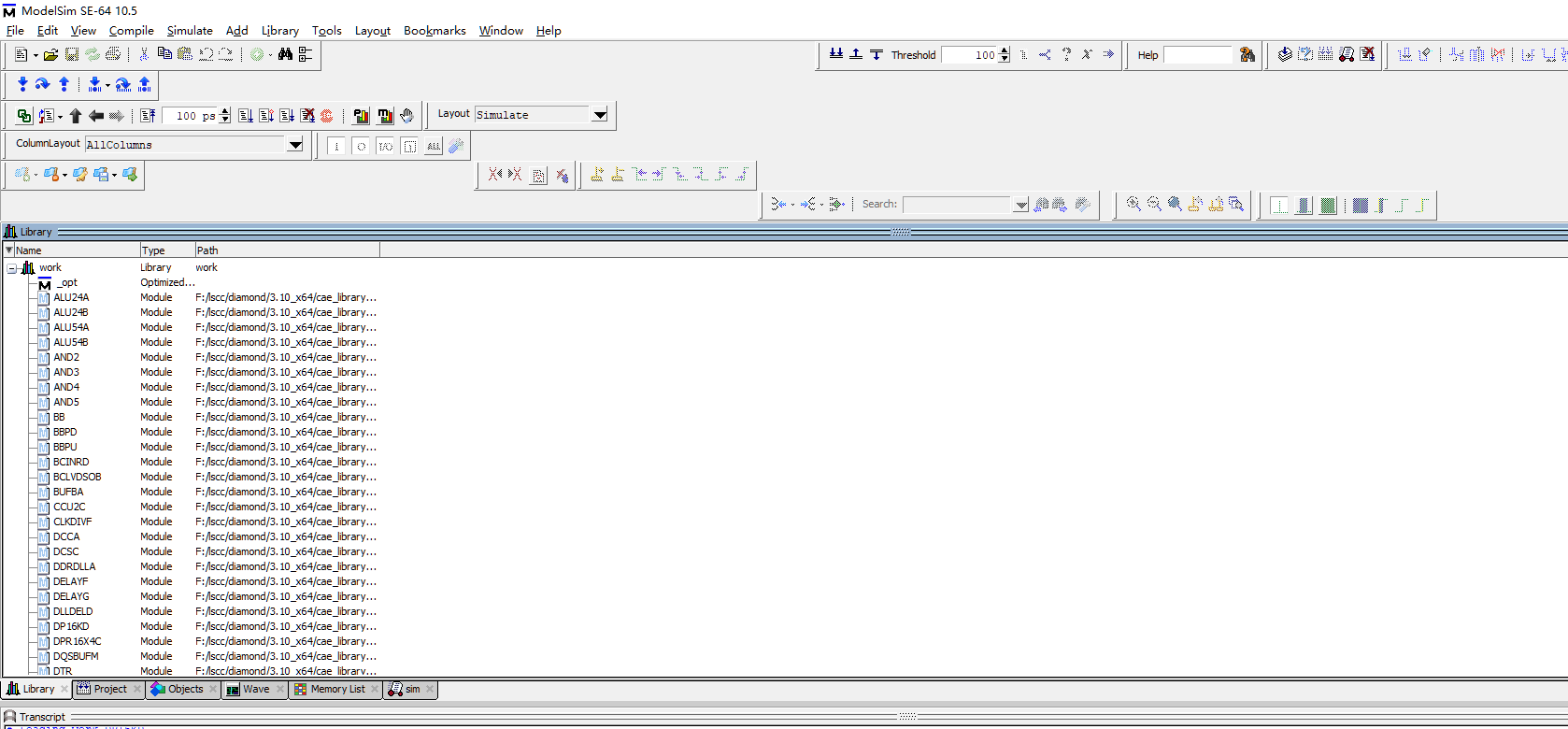Click the Threshold value field
The width and height of the screenshot is (1568, 729).
tap(970, 55)
